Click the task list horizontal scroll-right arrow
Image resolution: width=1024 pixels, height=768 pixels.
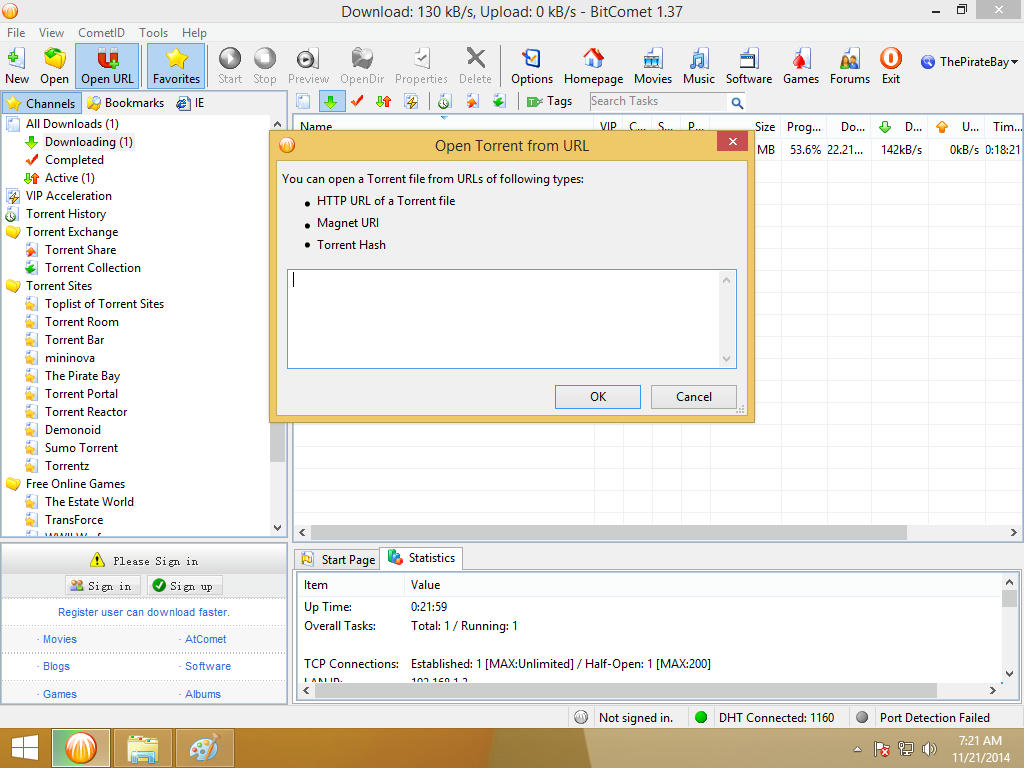(x=1014, y=532)
